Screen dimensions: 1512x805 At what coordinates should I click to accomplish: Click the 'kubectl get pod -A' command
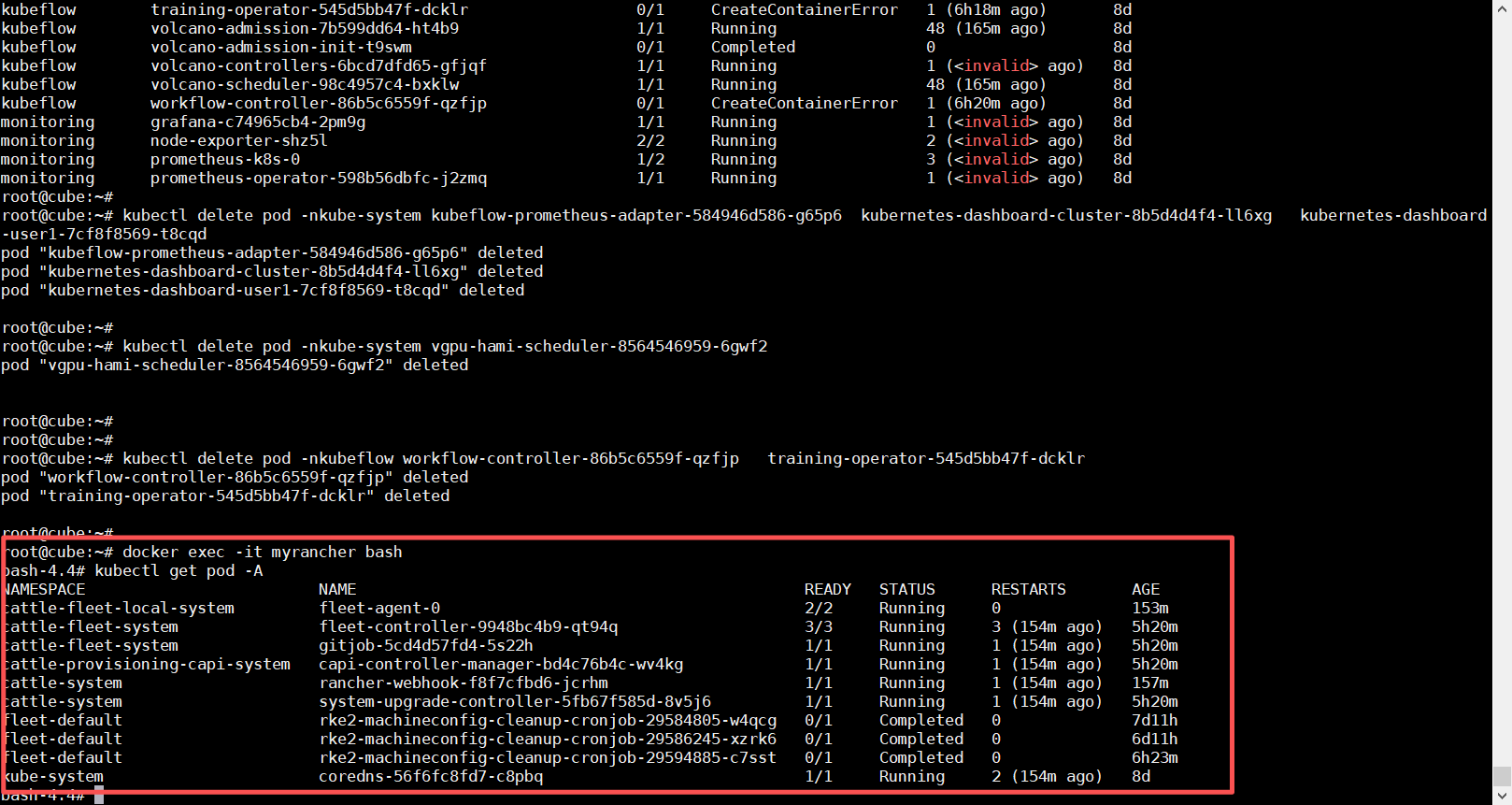click(178, 570)
